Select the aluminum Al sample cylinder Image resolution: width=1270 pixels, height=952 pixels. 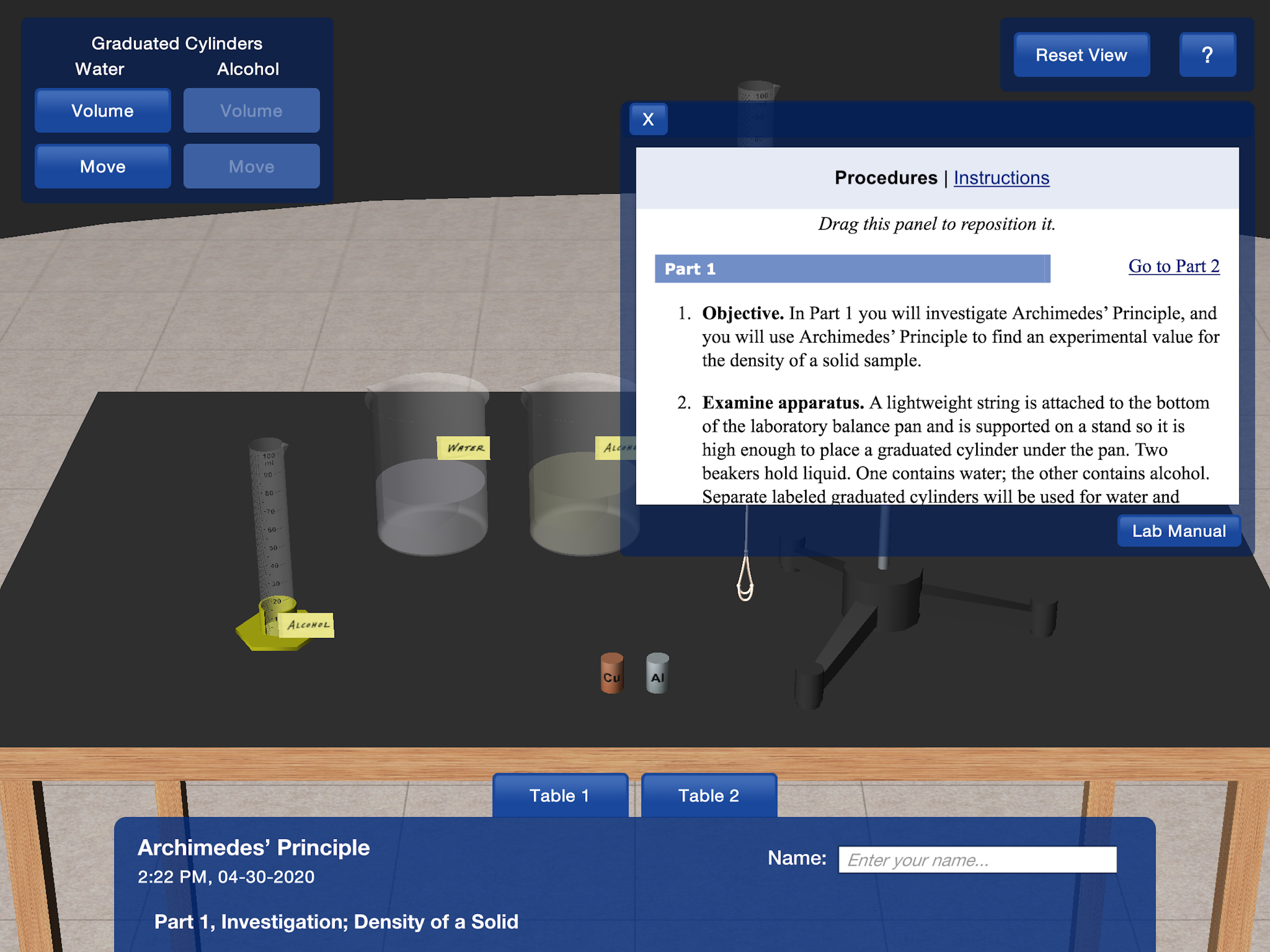[x=657, y=674]
